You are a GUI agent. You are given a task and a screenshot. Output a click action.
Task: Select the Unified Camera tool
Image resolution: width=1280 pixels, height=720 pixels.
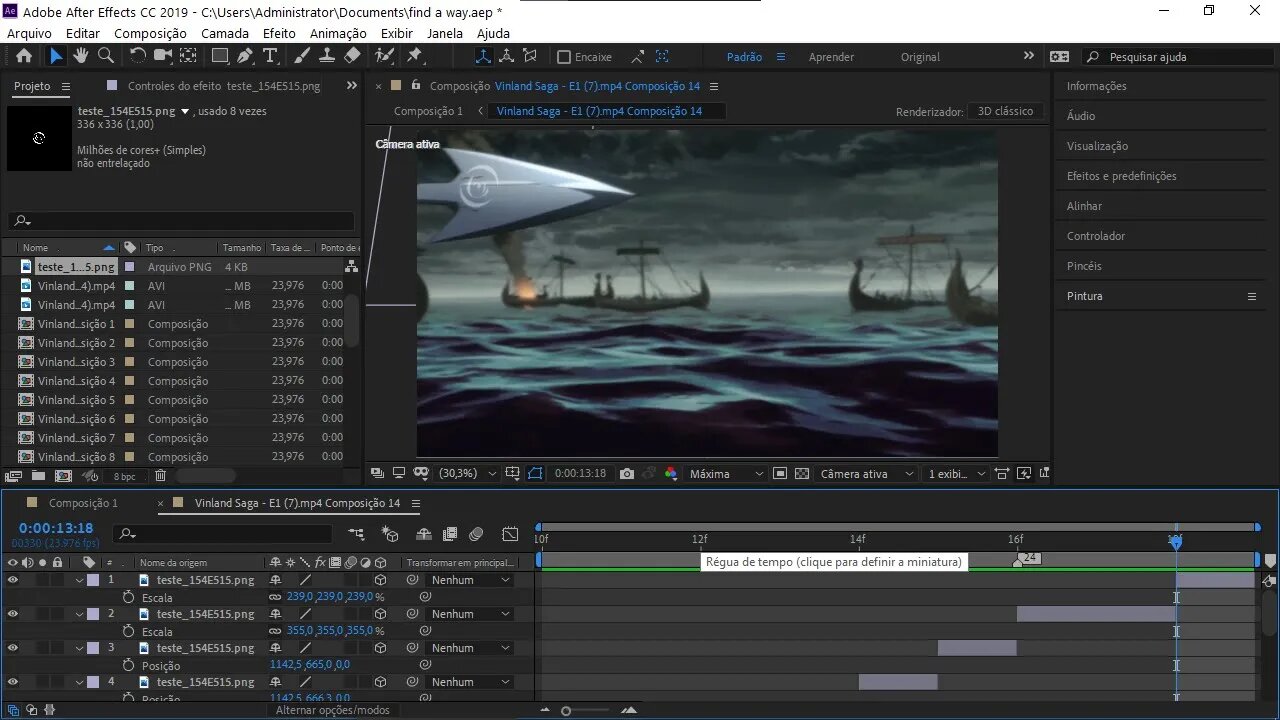(163, 56)
